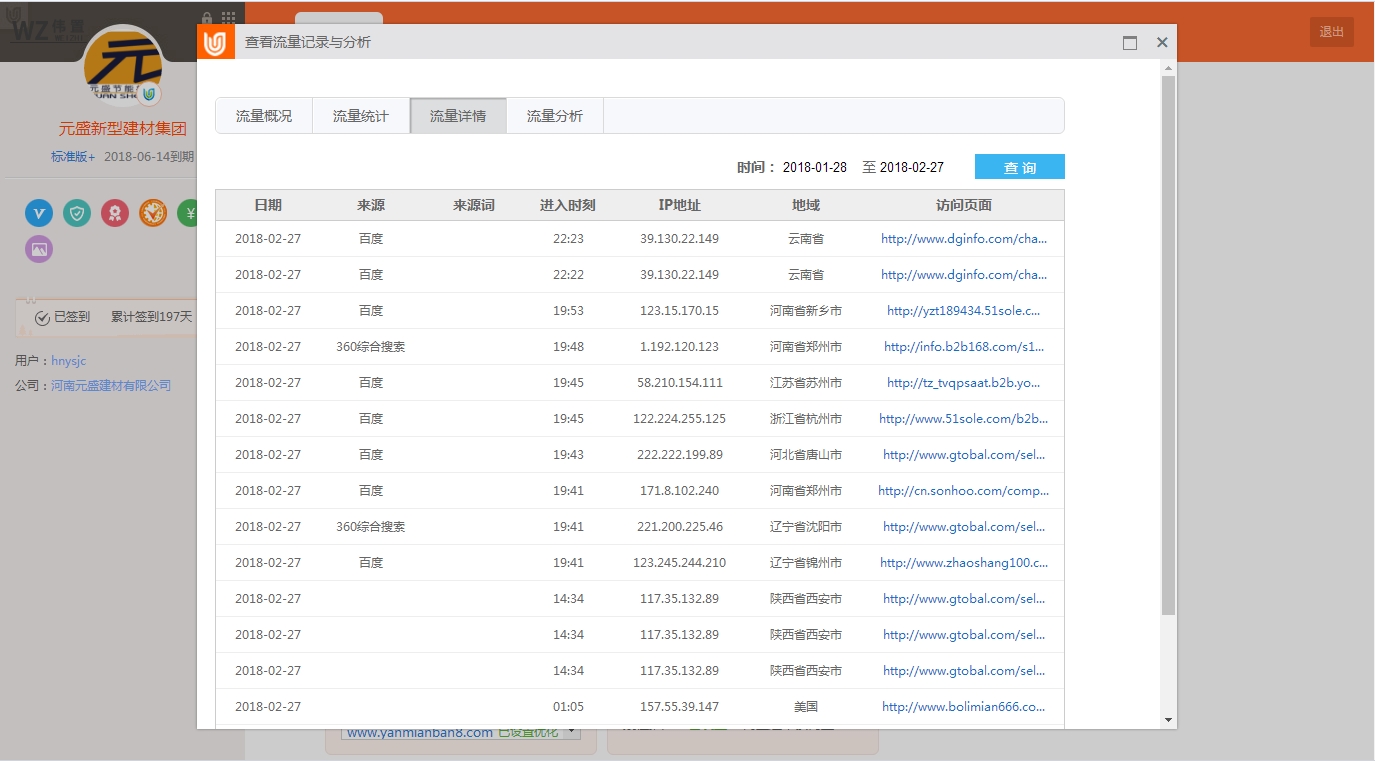Click the start date field 2018-01-28
The image size is (1375, 761).
coord(815,167)
